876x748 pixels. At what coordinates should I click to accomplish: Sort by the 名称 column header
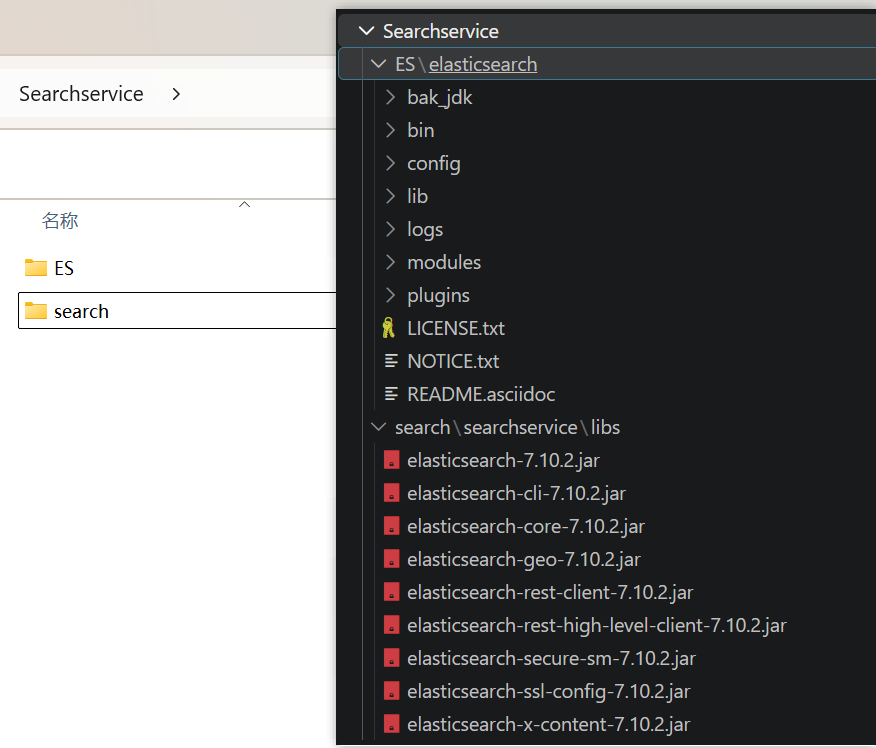pyautogui.click(x=60, y=221)
